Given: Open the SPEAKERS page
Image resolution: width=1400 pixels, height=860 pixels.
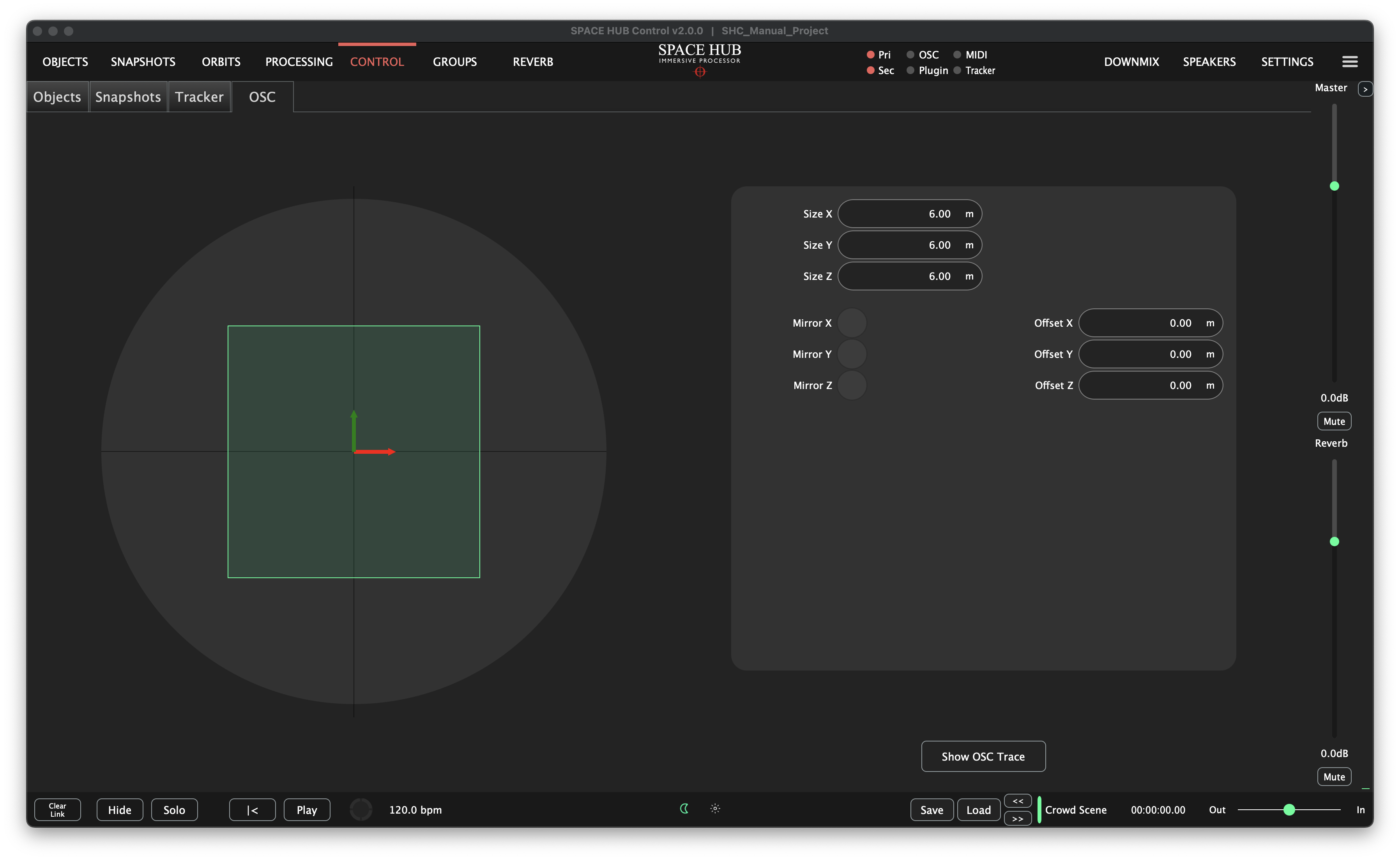Looking at the screenshot, I should (x=1209, y=62).
